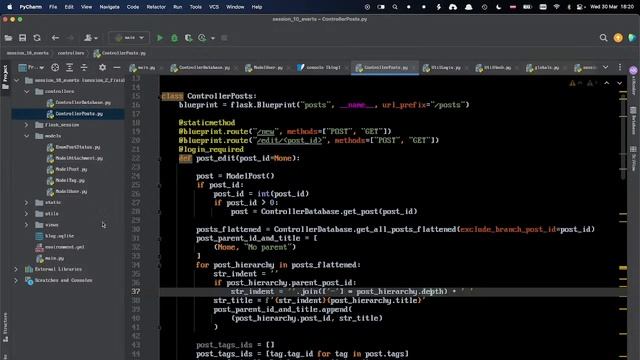Viewport: 640px width, 360px height.
Task: Start debugging with the green bug icon
Action: tap(174, 38)
